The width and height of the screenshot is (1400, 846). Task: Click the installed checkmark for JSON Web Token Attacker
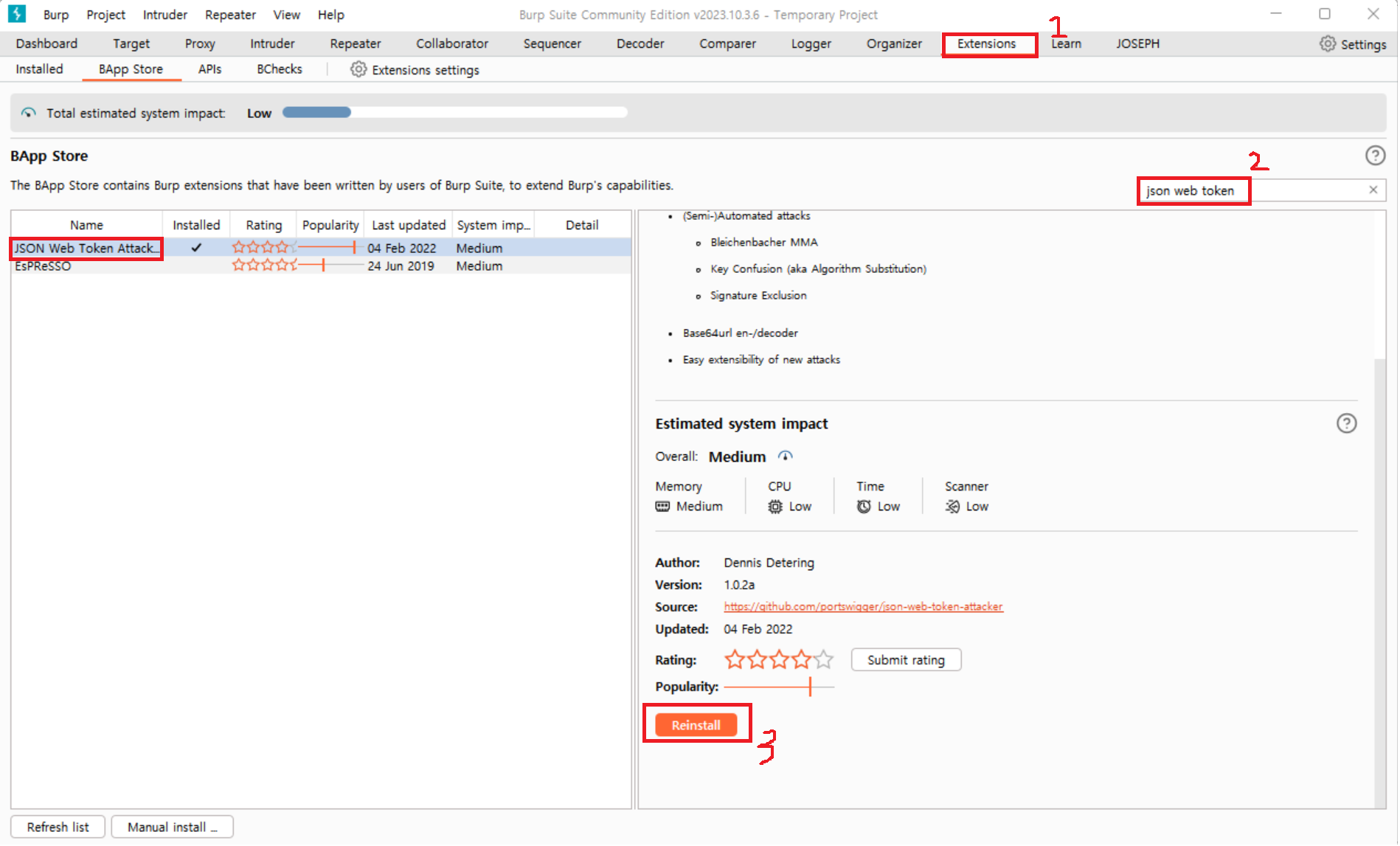point(196,248)
